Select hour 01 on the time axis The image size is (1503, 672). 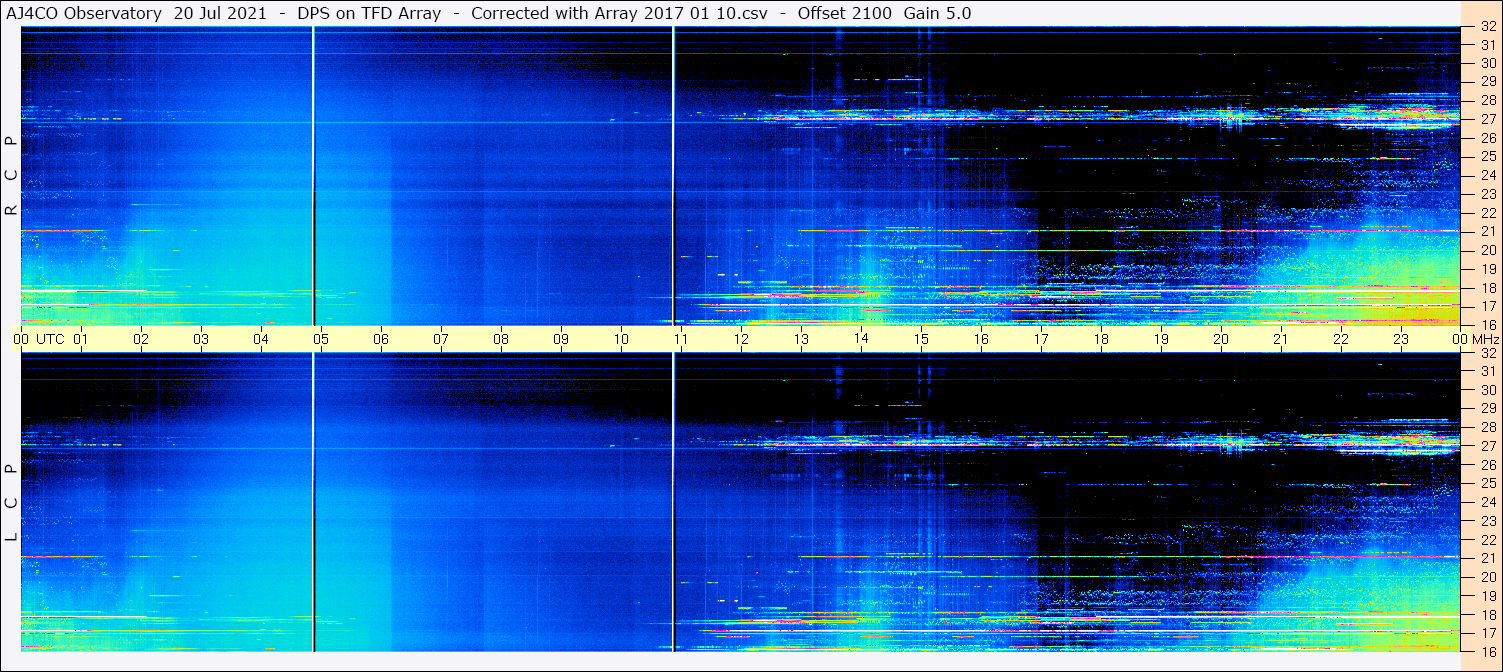(81, 339)
